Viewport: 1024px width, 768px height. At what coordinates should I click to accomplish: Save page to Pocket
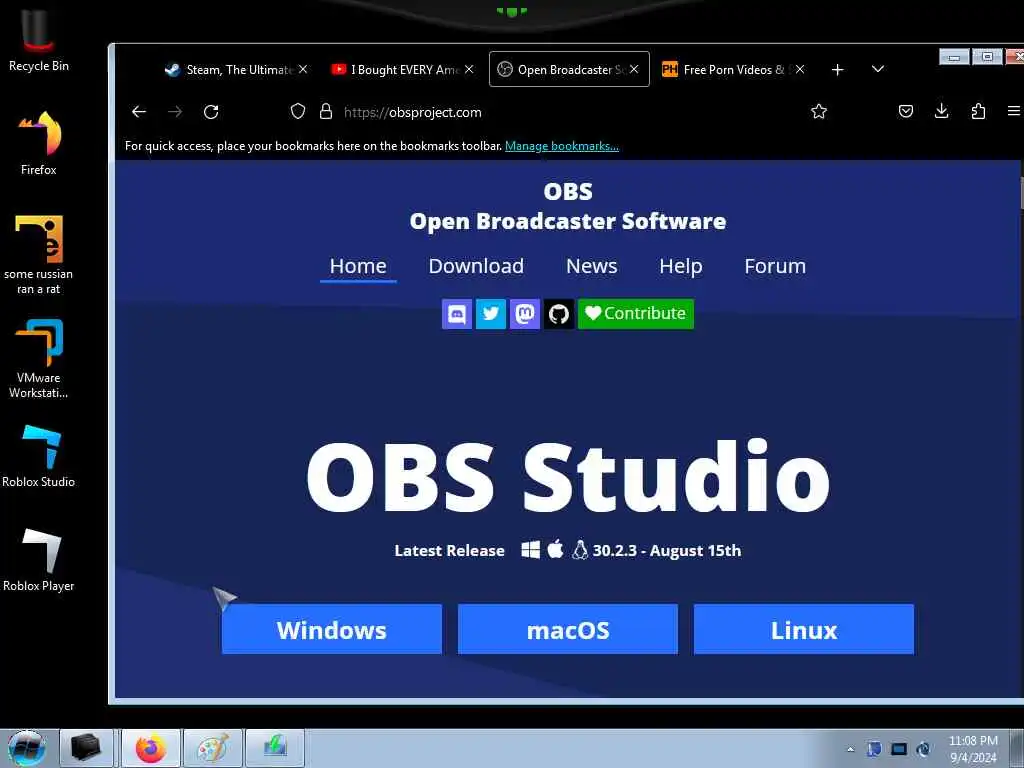tap(906, 112)
